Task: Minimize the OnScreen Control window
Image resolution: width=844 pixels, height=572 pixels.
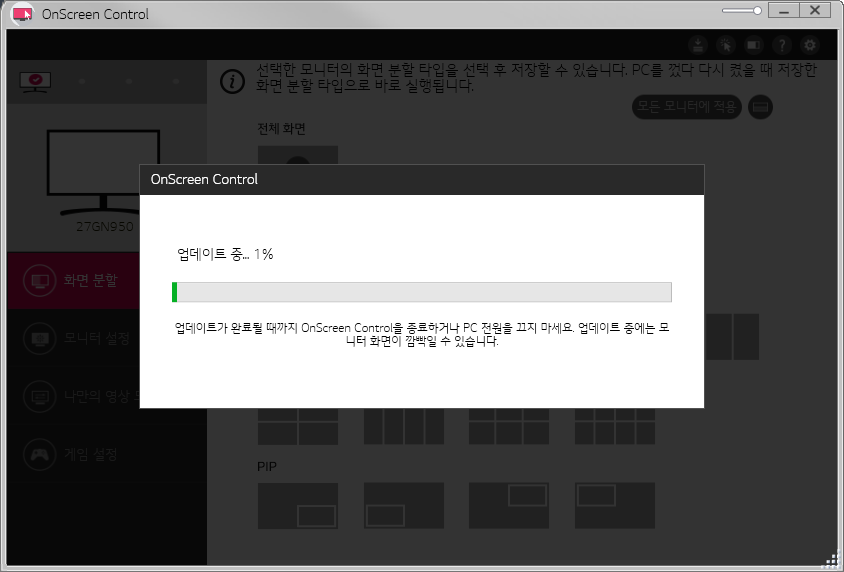Action: (x=784, y=11)
